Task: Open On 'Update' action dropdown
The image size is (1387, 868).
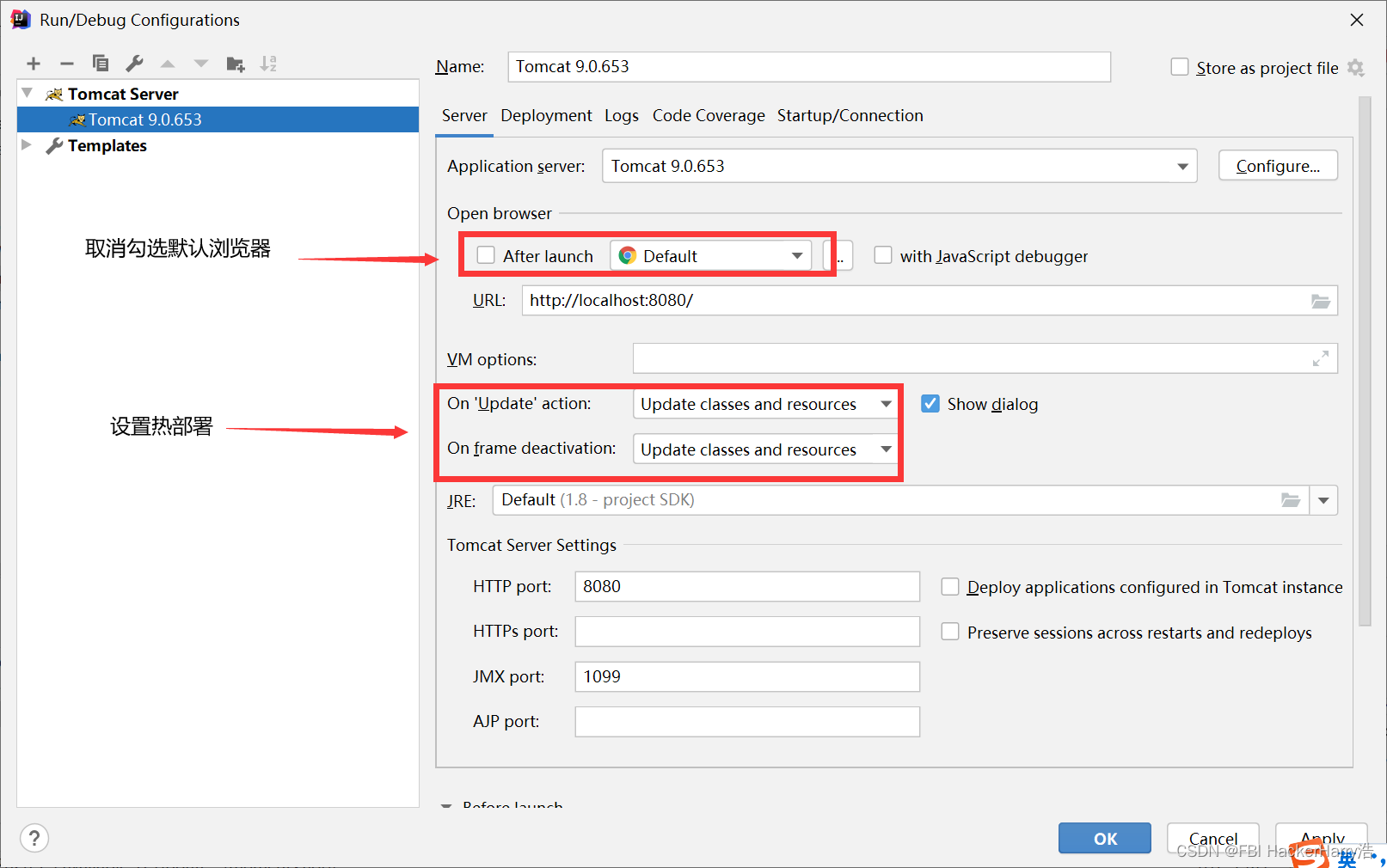Action: pyautogui.click(x=764, y=404)
